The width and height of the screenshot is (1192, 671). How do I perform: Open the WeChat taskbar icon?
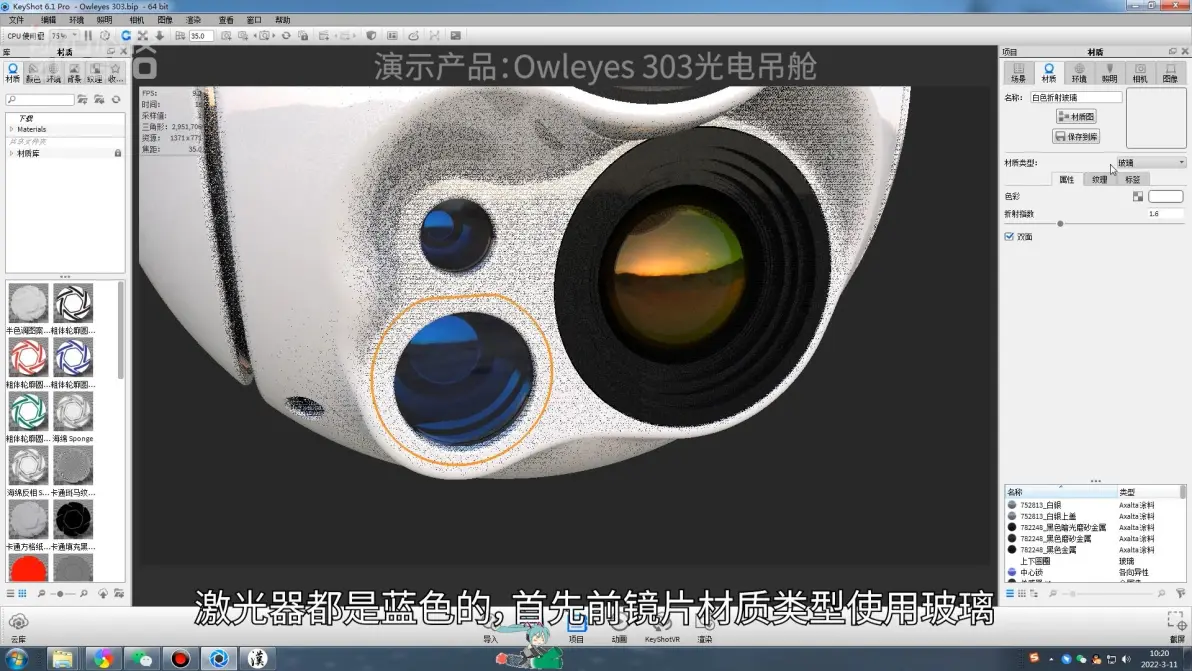(141, 658)
